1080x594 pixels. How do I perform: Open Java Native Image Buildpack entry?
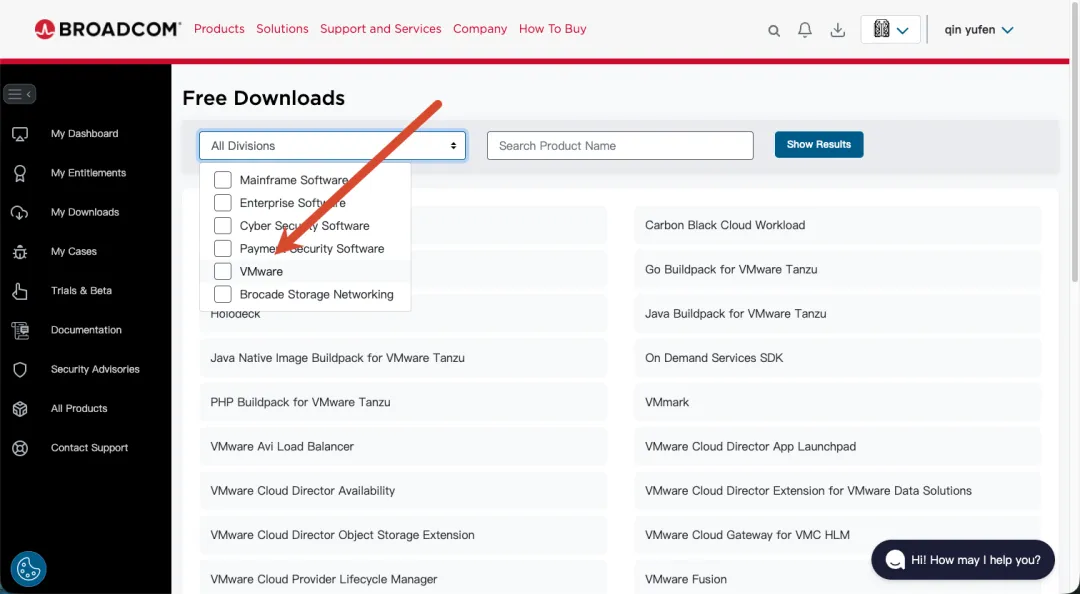(x=403, y=358)
